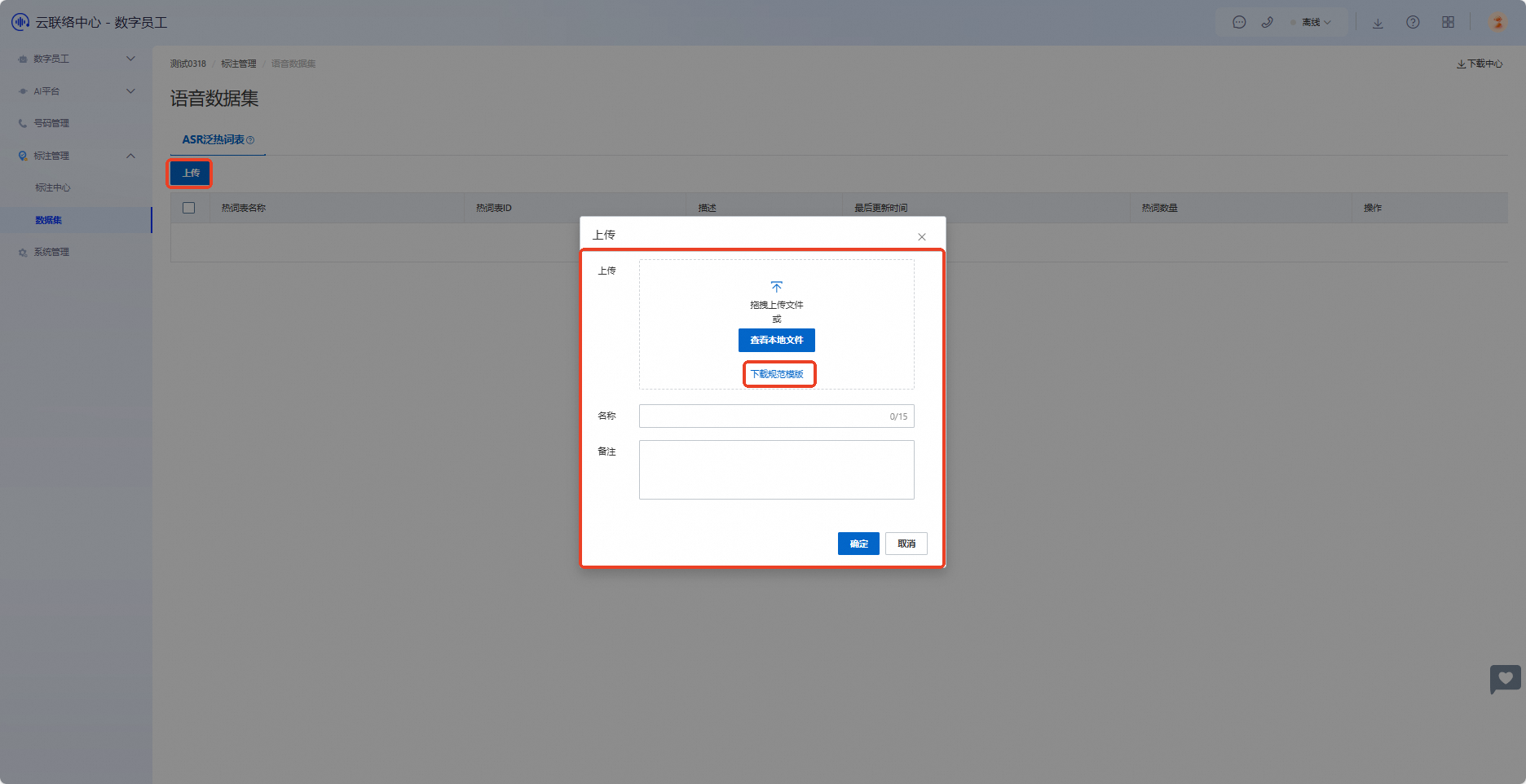Focus the 名称 input field
Screen dimensions: 1526x784
pyautogui.click(x=777, y=416)
